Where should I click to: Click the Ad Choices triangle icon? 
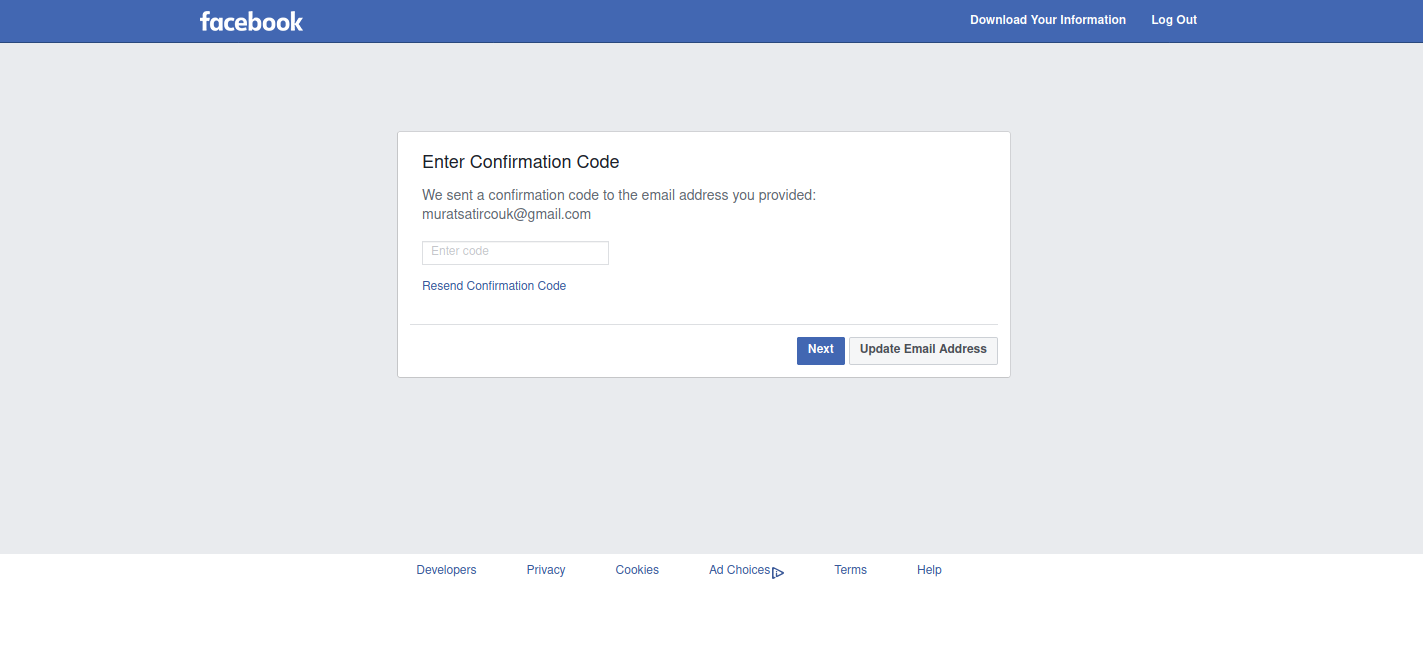click(x=778, y=573)
